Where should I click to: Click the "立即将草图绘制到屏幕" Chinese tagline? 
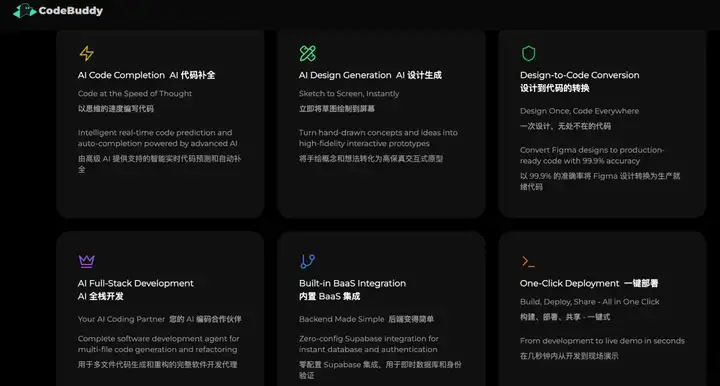point(337,108)
